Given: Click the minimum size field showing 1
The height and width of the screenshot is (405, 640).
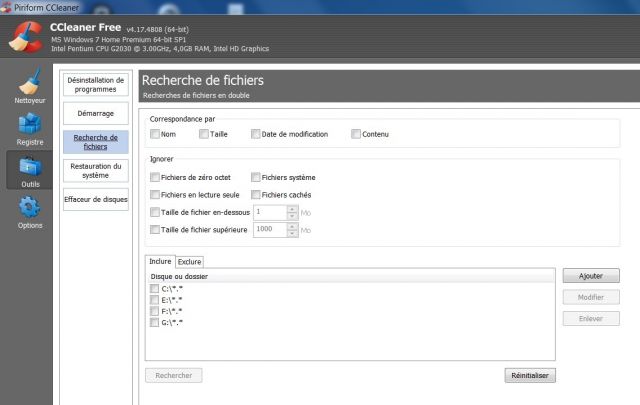Looking at the screenshot, I should pyautogui.click(x=270, y=212).
